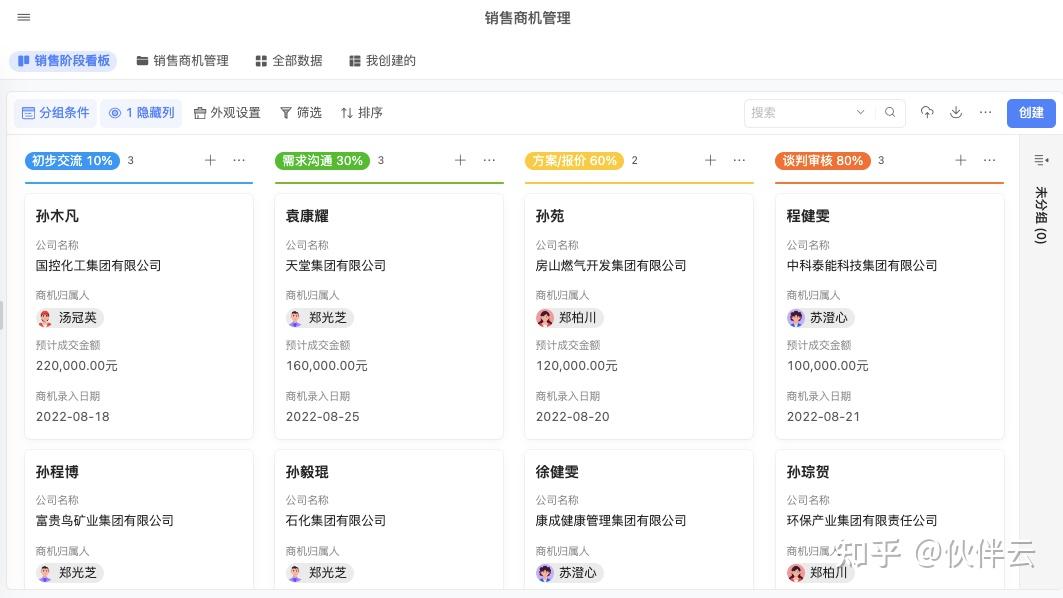Add card to 方案/报价 60% column
Viewport: 1063px width, 598px height.
click(710, 160)
